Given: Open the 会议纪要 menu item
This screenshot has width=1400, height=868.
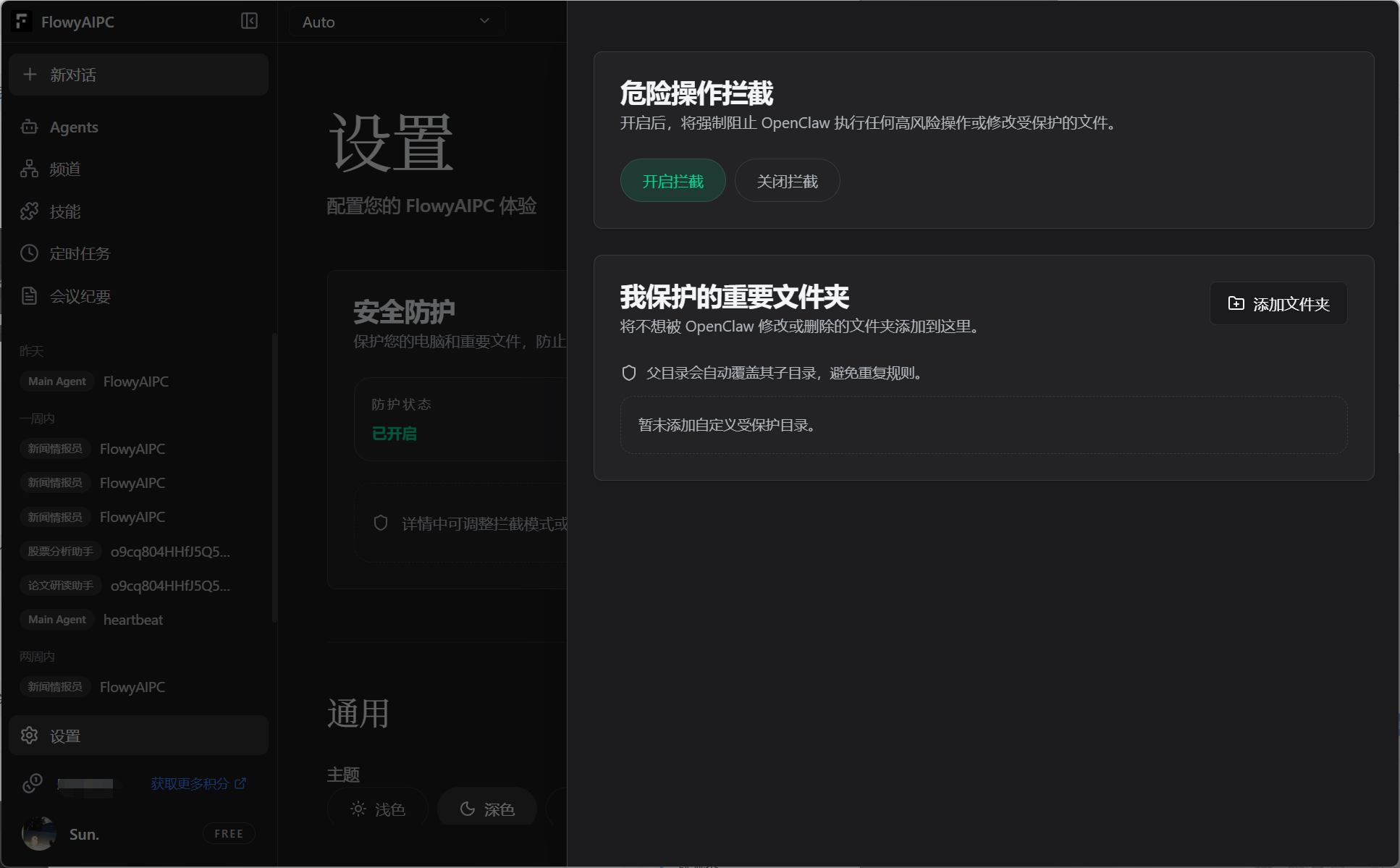Looking at the screenshot, I should 138,296.
